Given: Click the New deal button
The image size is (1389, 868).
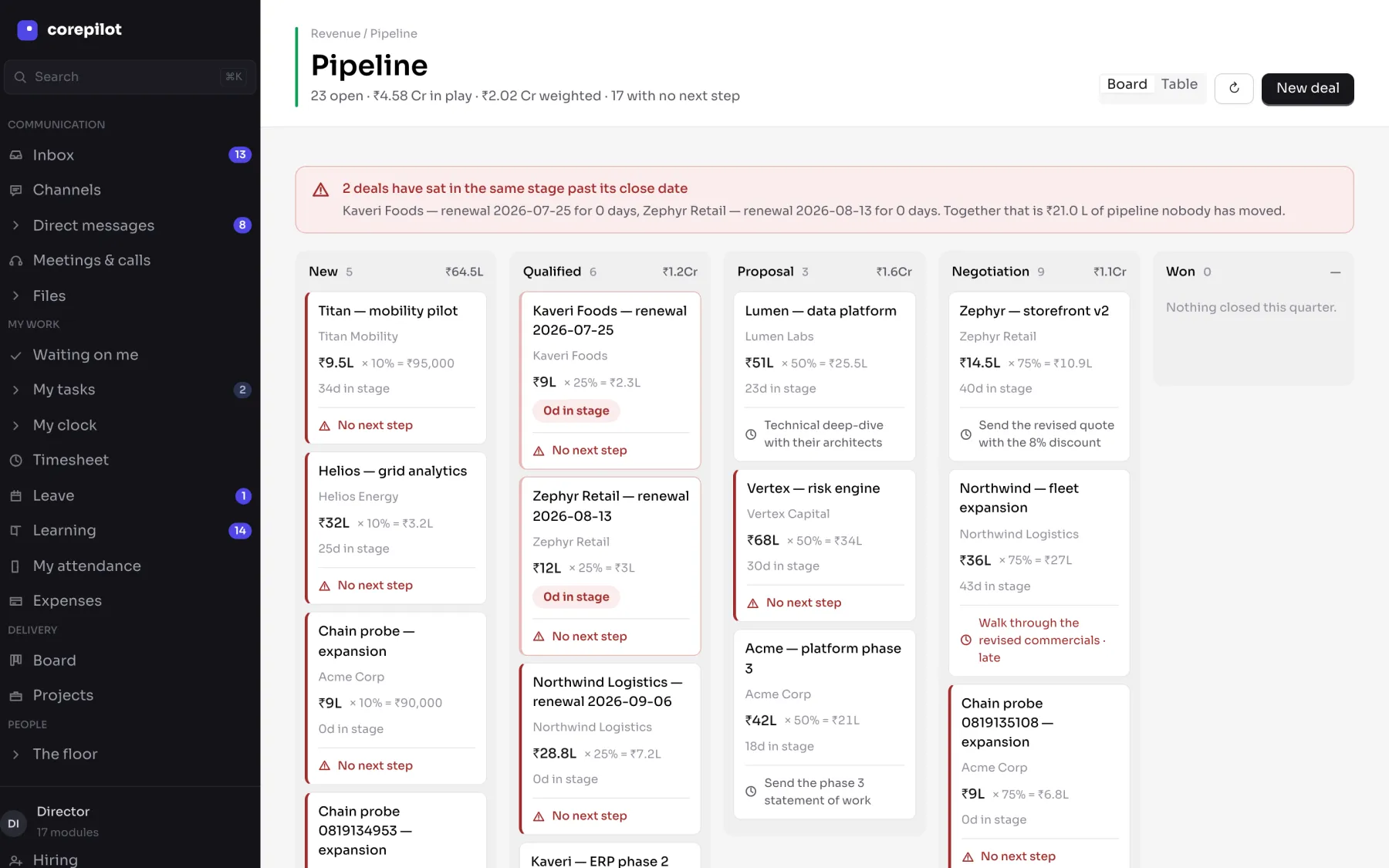Looking at the screenshot, I should click(x=1307, y=88).
